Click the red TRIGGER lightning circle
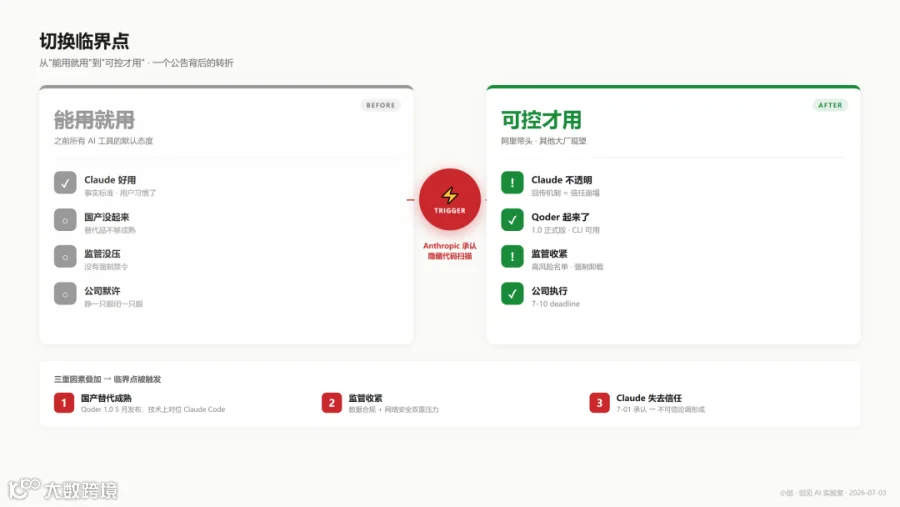The width and height of the screenshot is (900, 507). pyautogui.click(x=449, y=199)
